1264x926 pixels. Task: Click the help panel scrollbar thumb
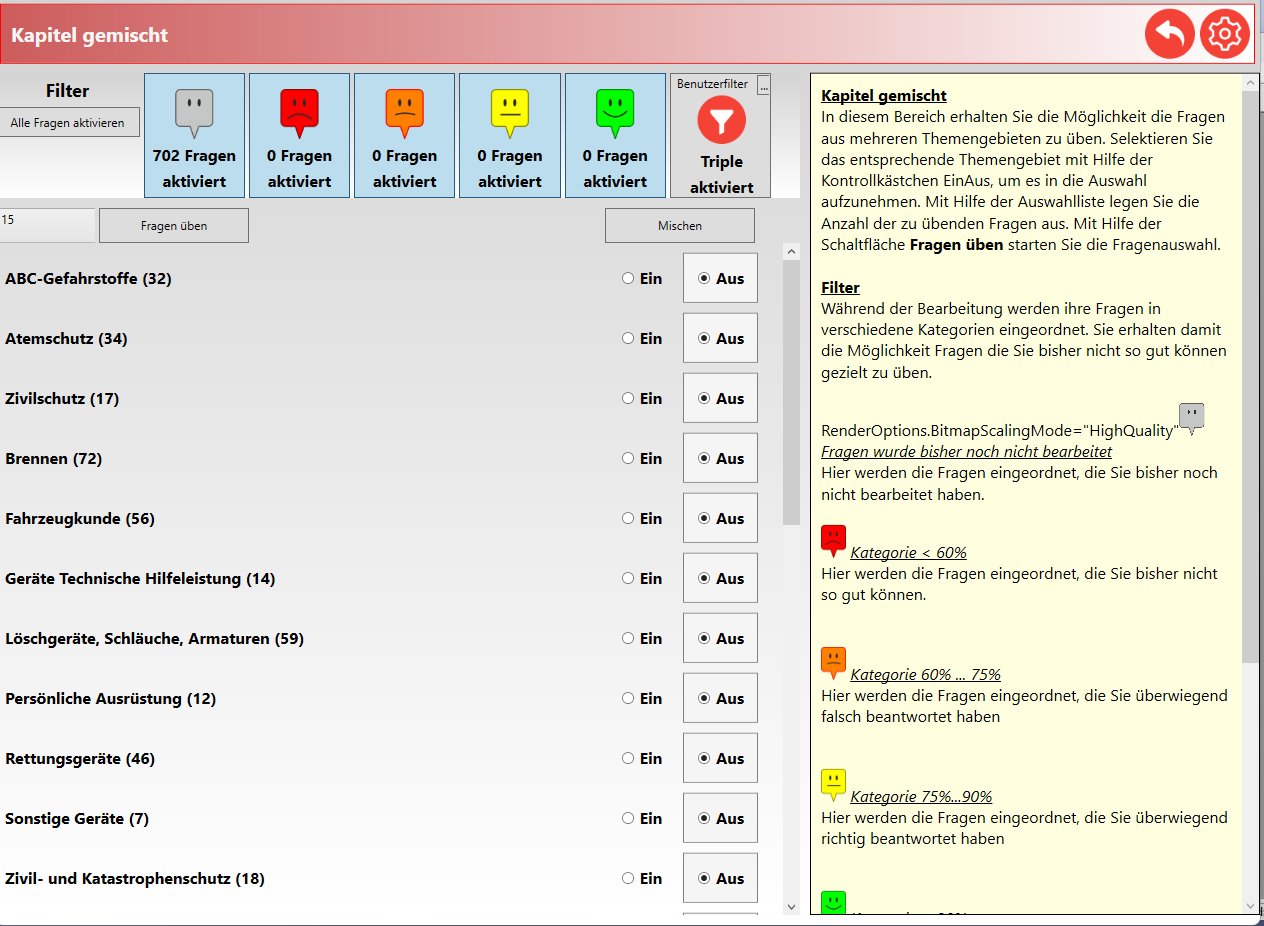click(1250, 377)
